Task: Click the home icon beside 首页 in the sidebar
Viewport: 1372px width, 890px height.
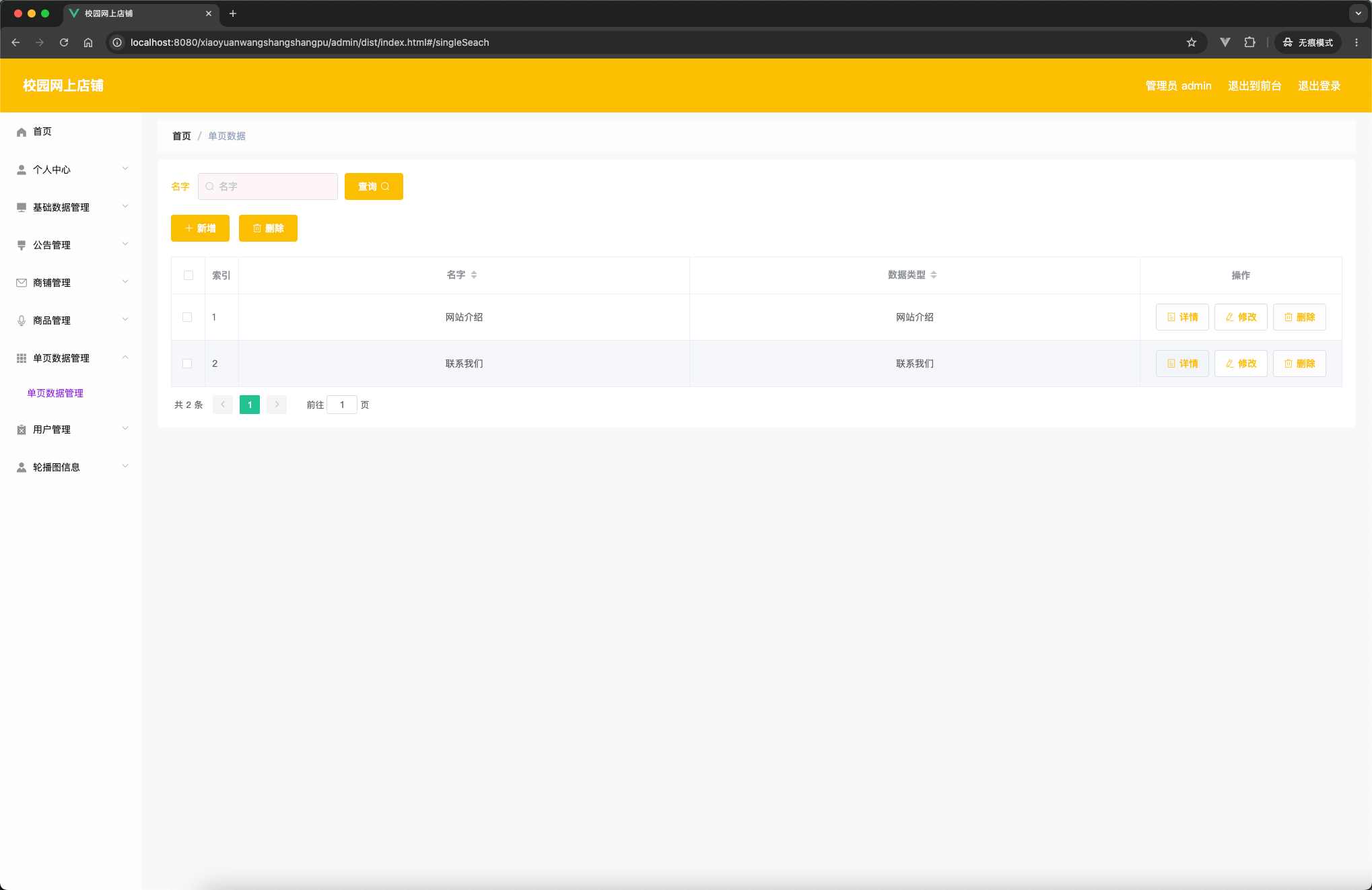Action: [22, 132]
